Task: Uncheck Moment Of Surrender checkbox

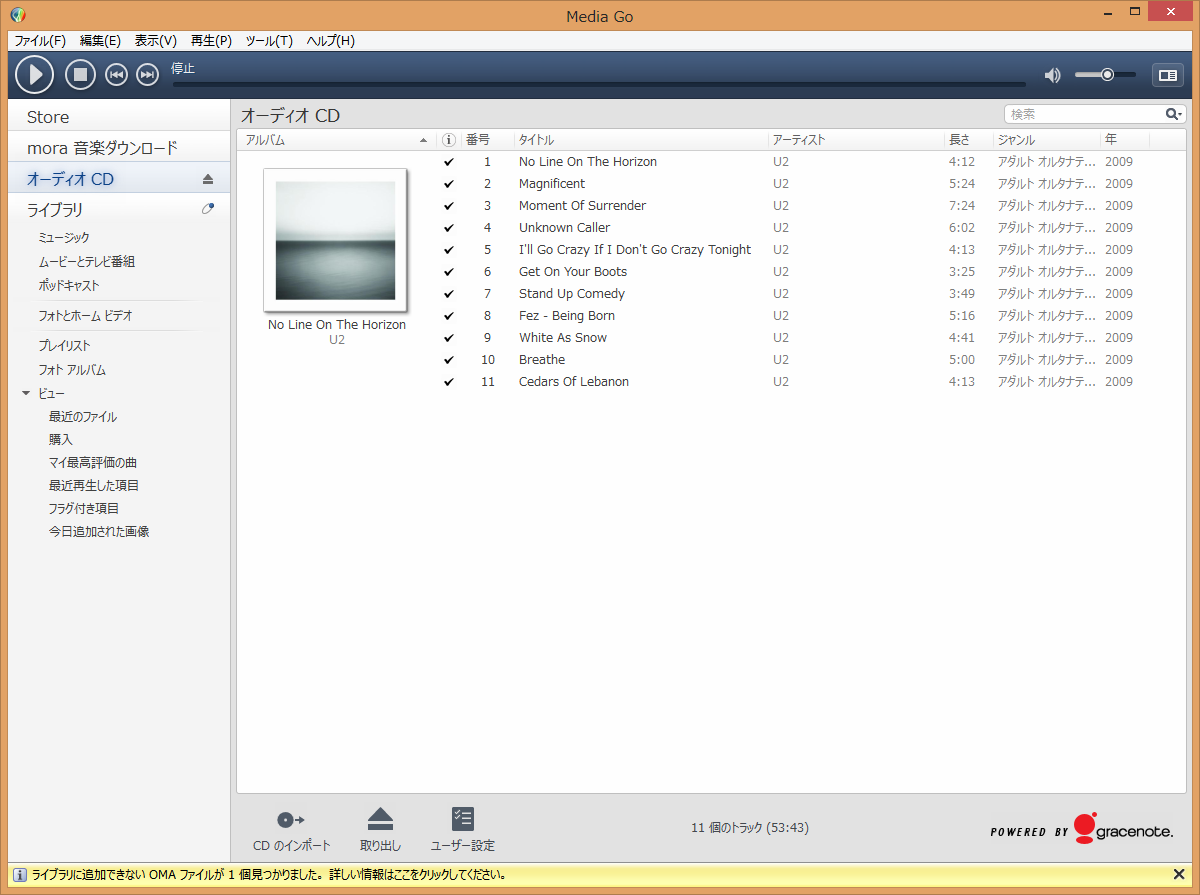Action: (449, 206)
